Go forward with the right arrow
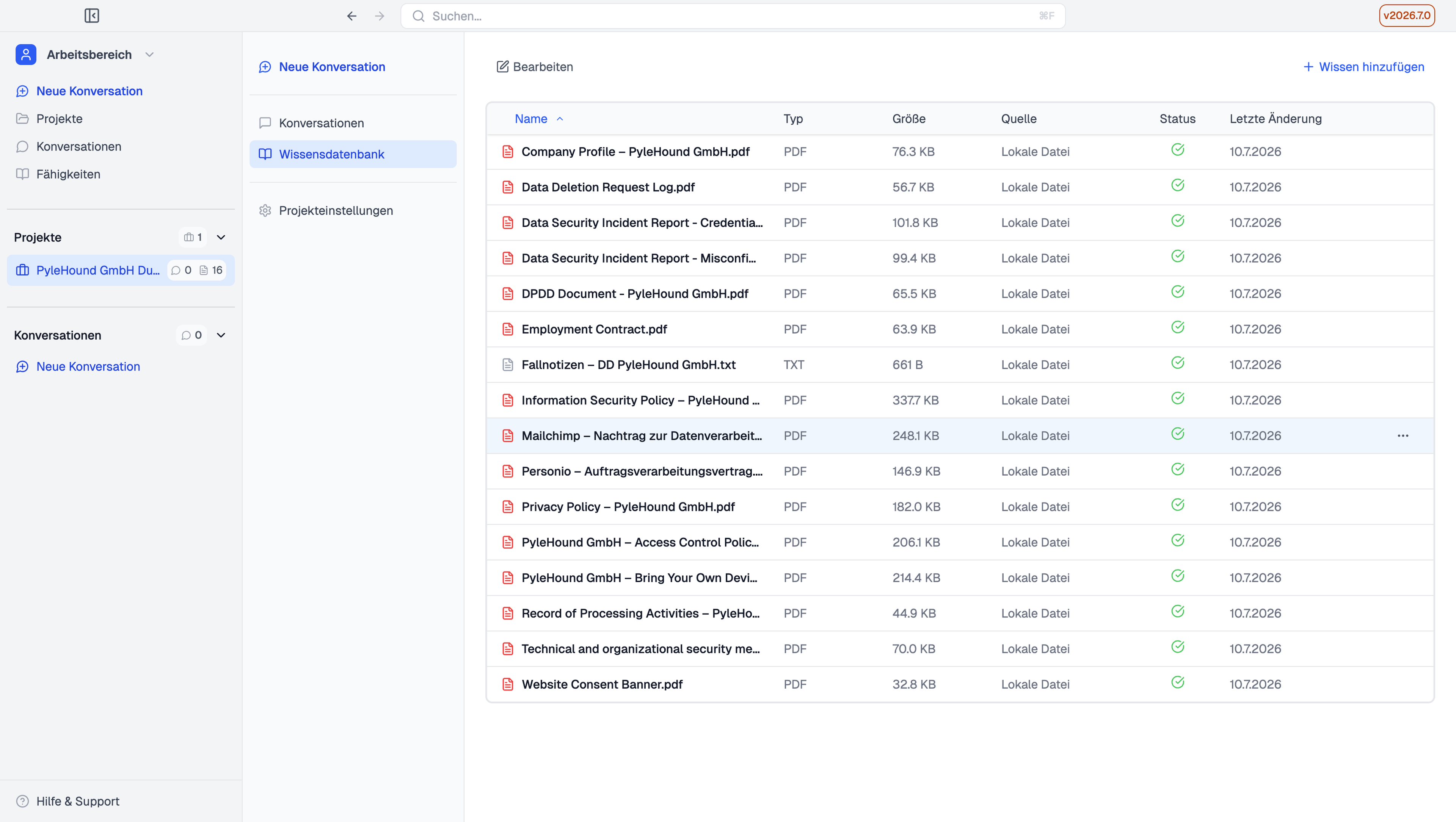 [380, 16]
